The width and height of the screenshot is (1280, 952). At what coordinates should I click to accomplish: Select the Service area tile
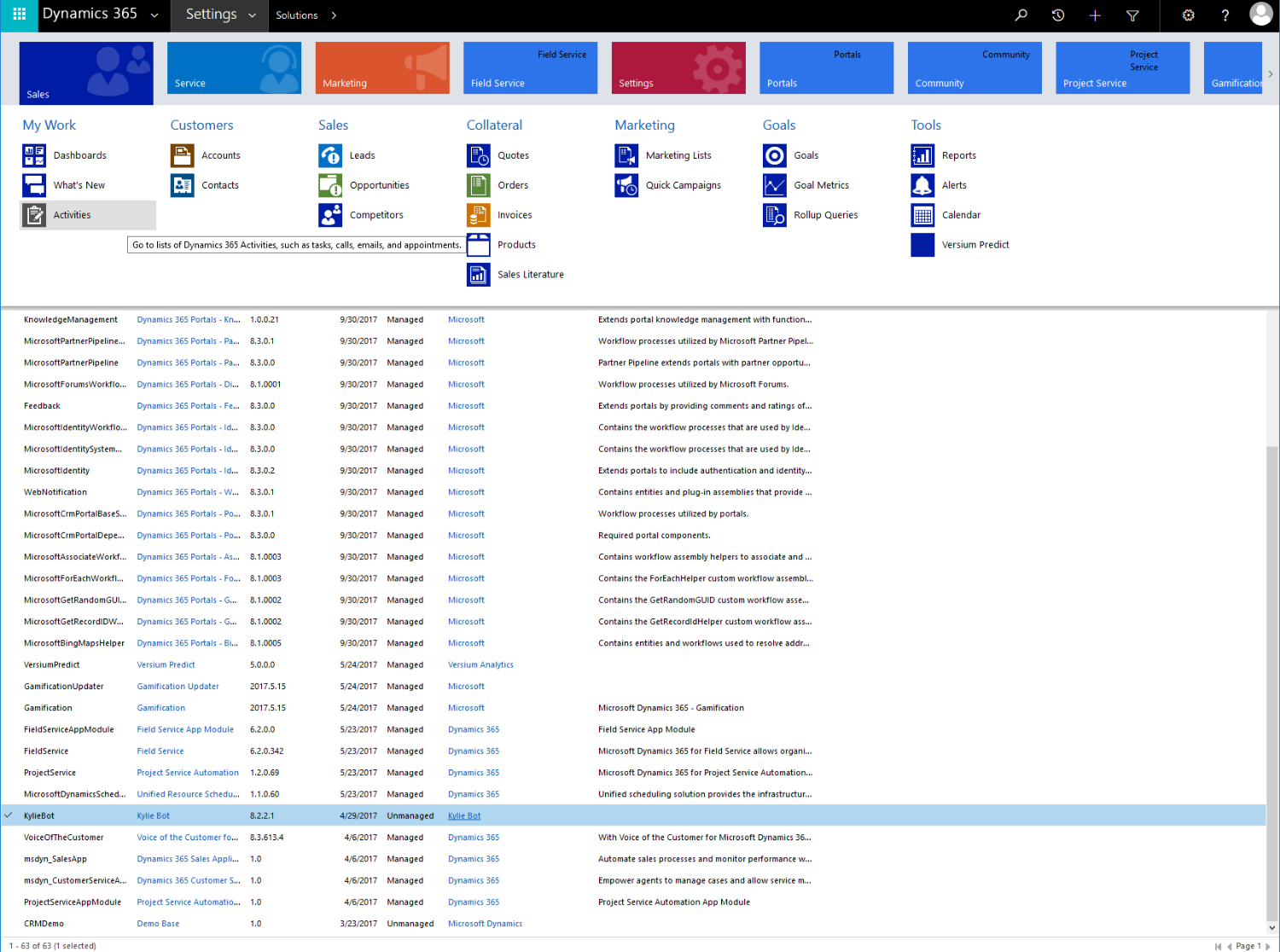[x=234, y=68]
